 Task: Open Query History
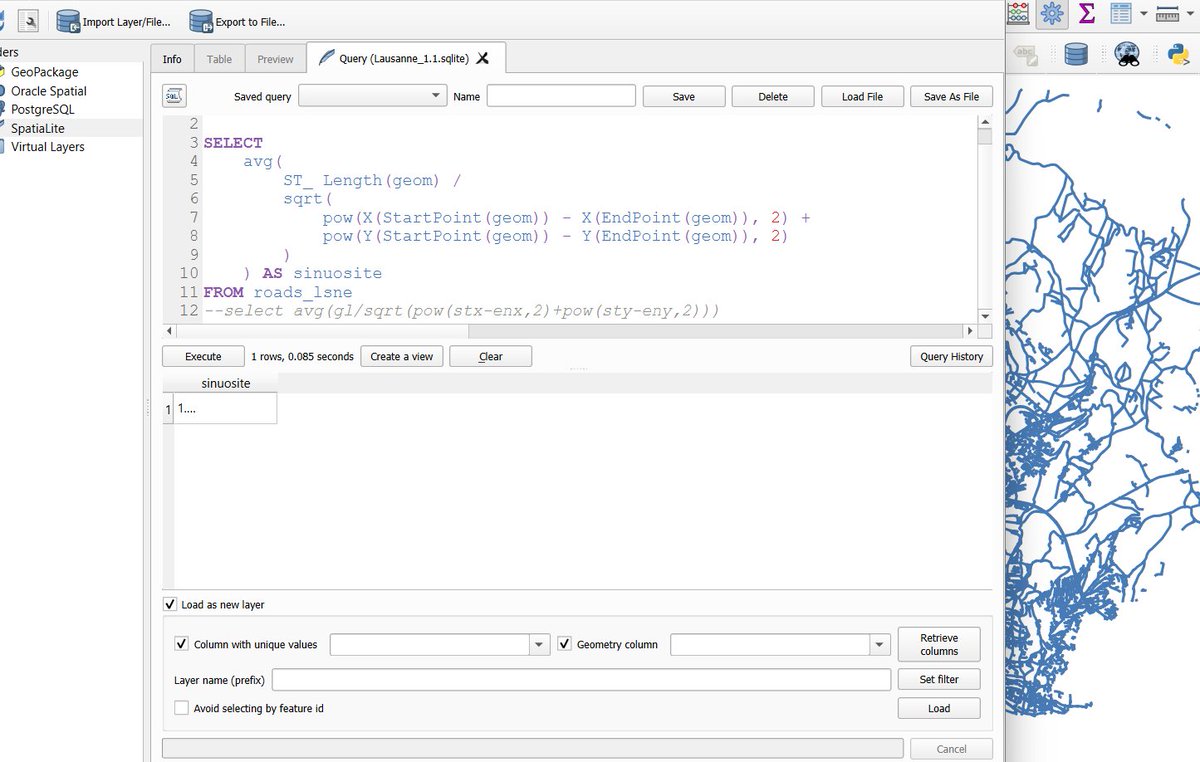[x=951, y=356]
